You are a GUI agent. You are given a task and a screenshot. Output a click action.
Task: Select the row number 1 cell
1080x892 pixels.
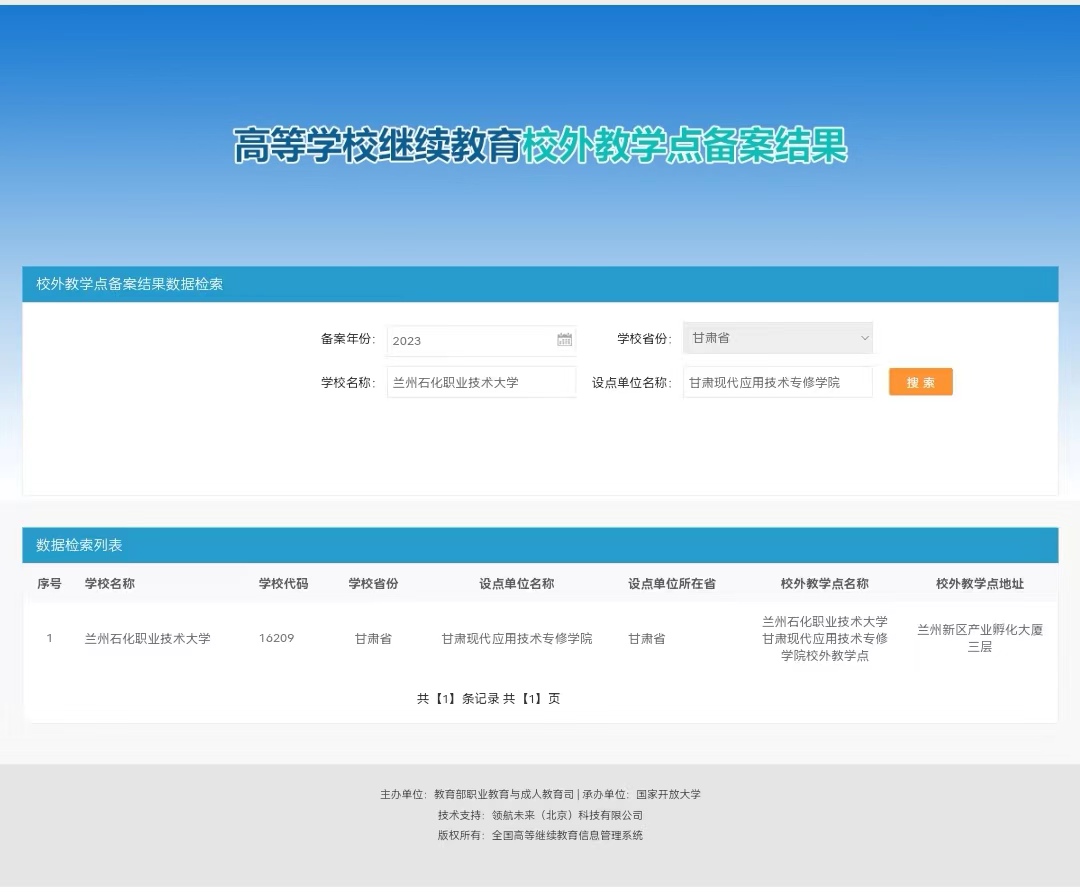pos(49,639)
